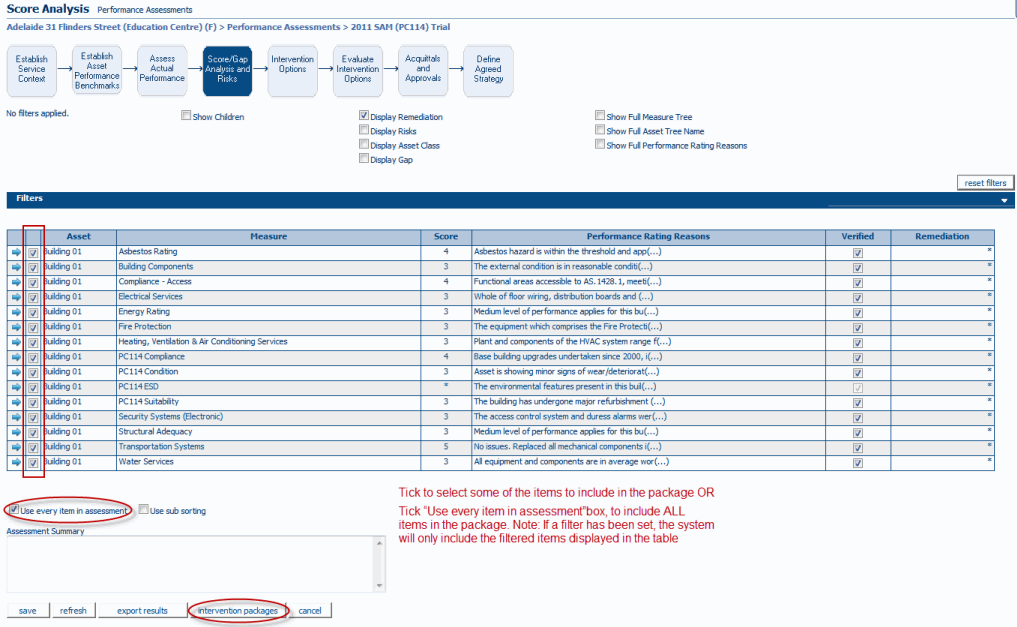Enable Display Gap checkbox
The width and height of the screenshot is (1017, 627).
point(364,158)
